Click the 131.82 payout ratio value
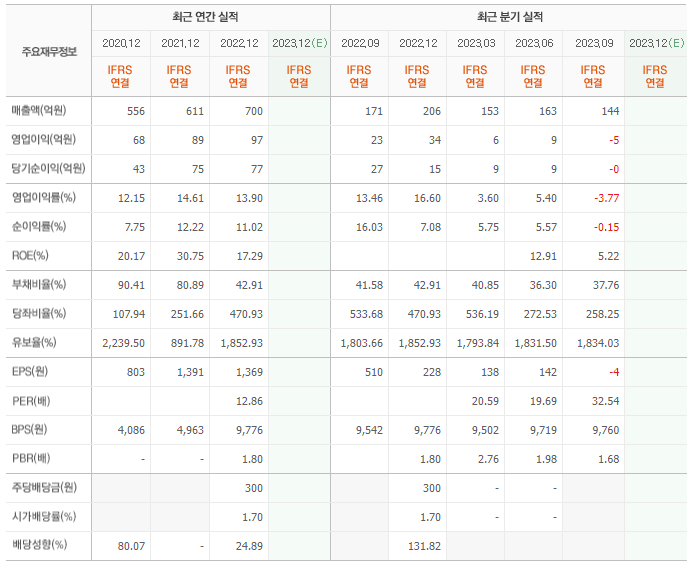Screen dimensions: 697x566 pyautogui.click(x=425, y=546)
